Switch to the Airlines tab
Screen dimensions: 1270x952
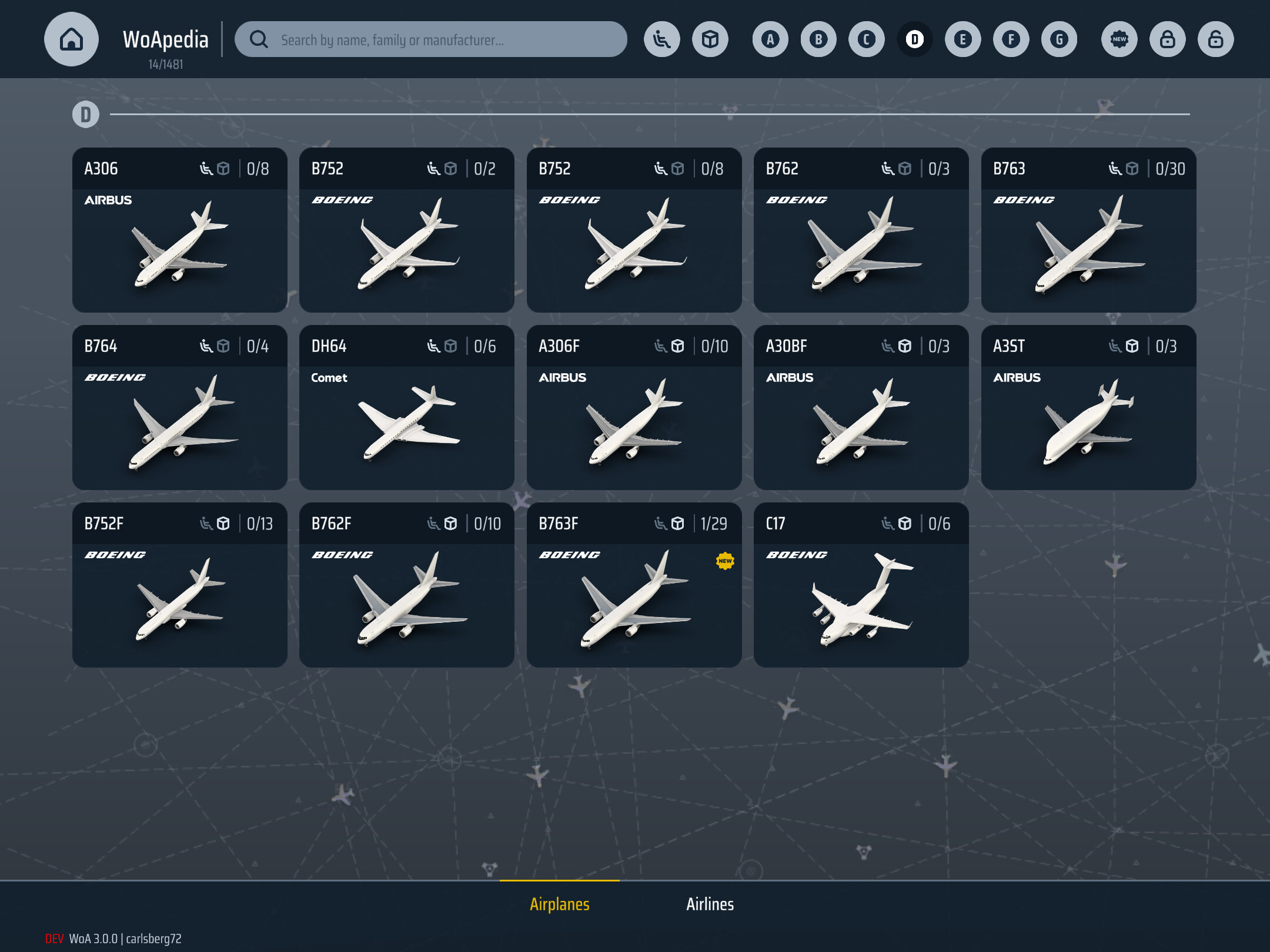710,904
